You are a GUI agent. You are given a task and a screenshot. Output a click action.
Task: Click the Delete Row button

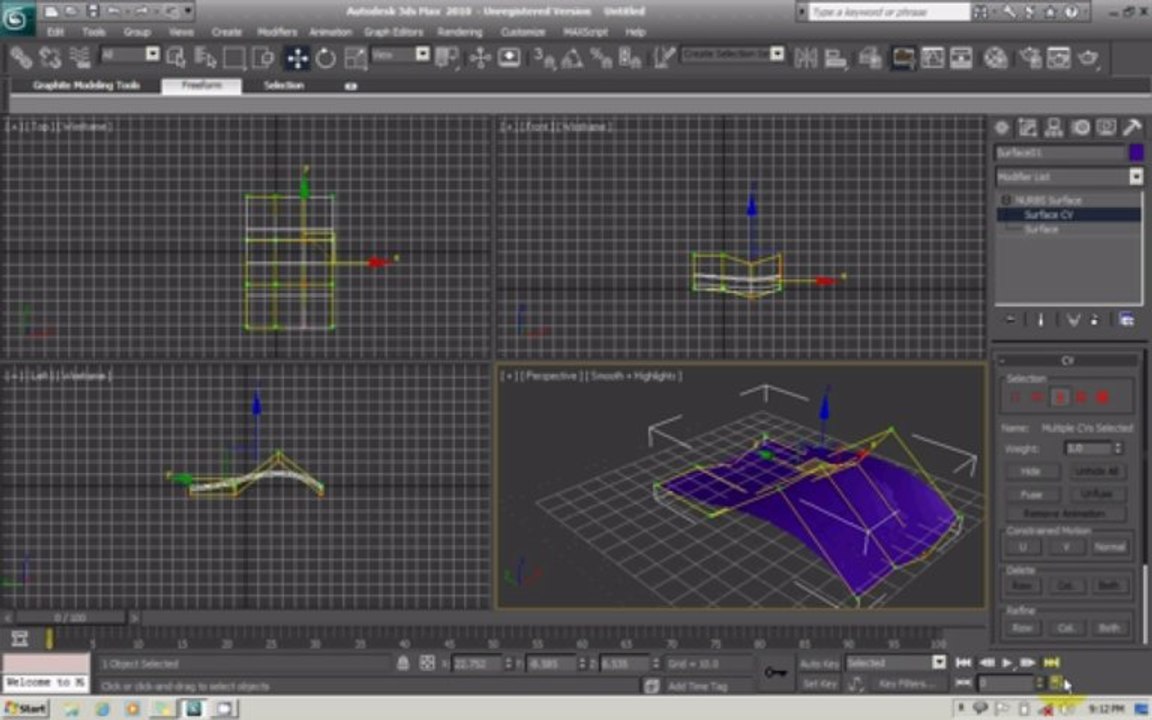1022,586
